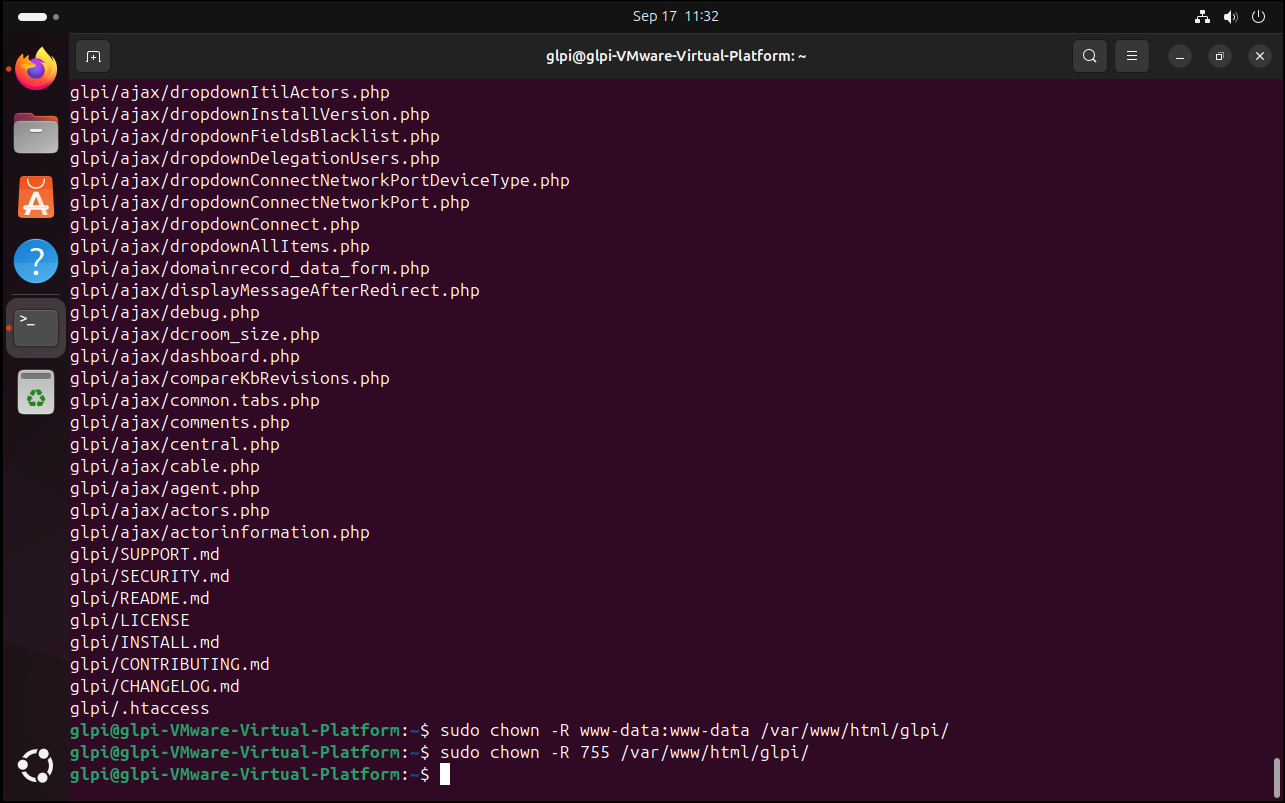Launch Firefox from the dock
The width and height of the screenshot is (1285, 803).
pyautogui.click(x=36, y=69)
